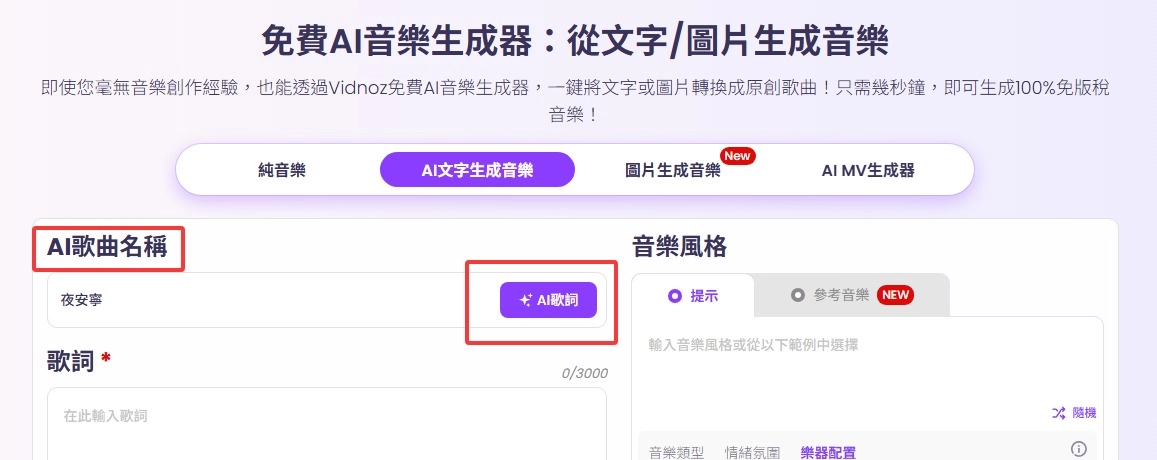Select the 參考音樂 radio option

click(x=798, y=295)
